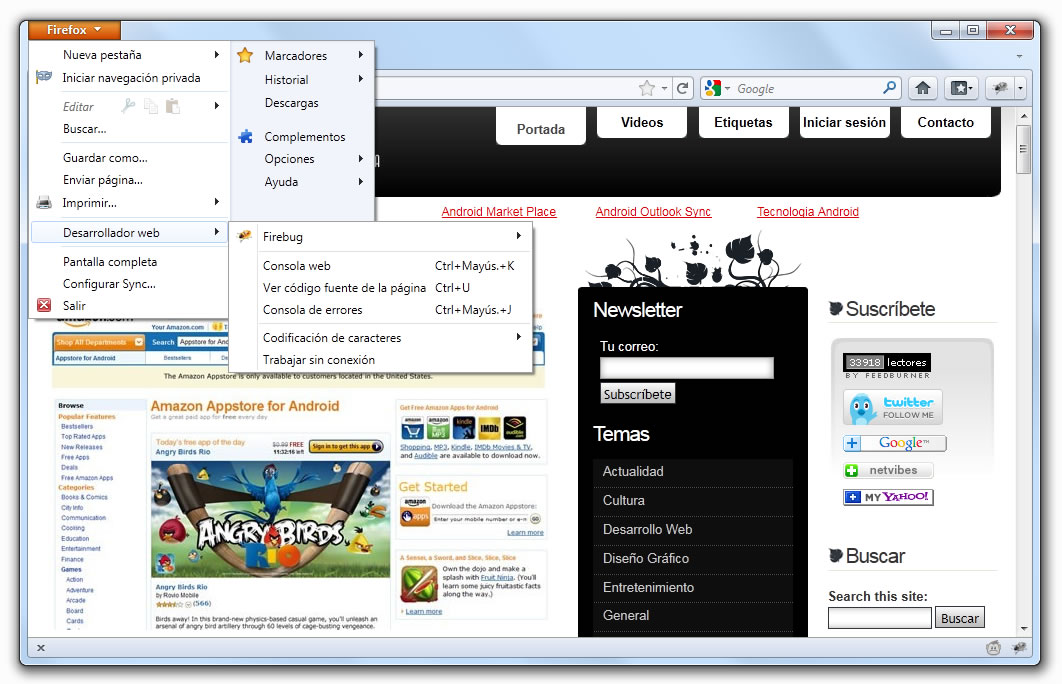Image resolution: width=1062 pixels, height=684 pixels.
Task: Go to the home page via the house icon
Action: [x=922, y=88]
